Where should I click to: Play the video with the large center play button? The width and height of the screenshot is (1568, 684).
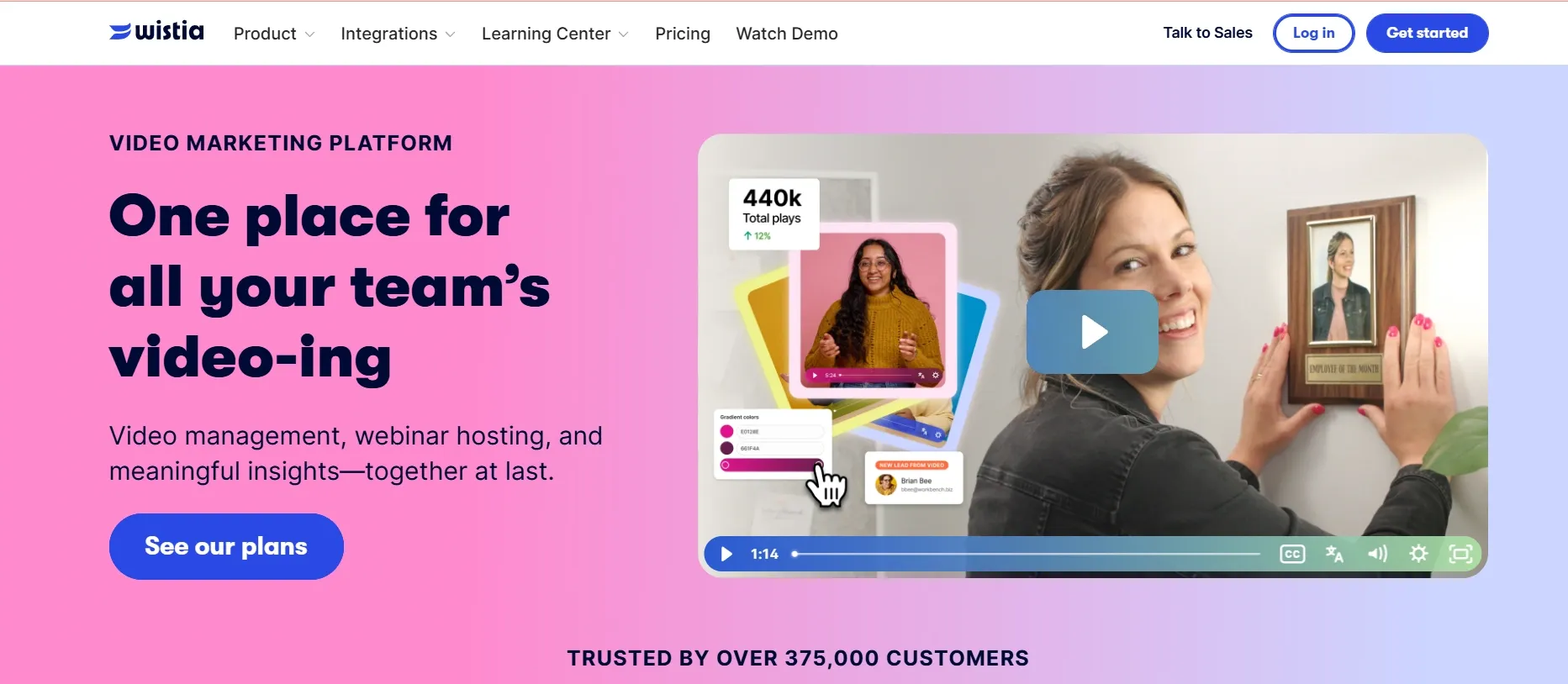click(1092, 332)
